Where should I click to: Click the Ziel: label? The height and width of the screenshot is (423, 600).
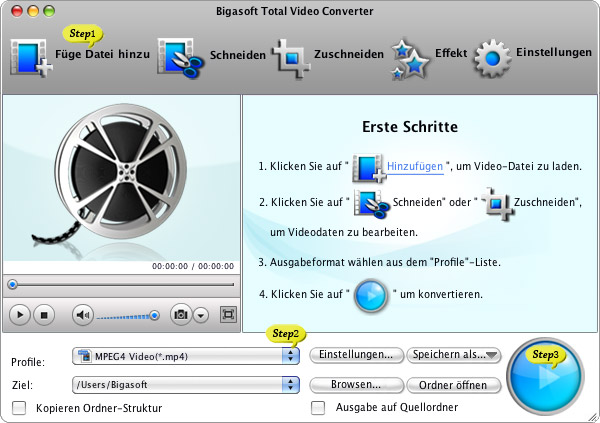22,385
